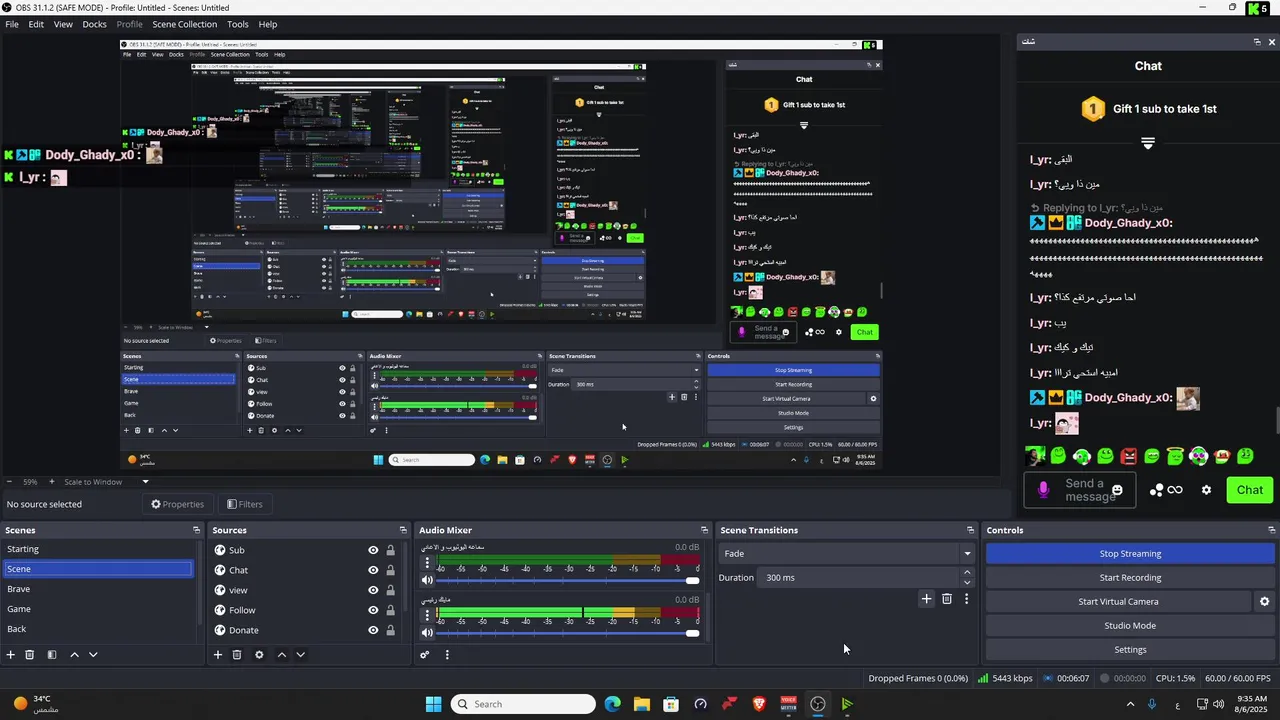Toggle visibility of Donate source
The width and height of the screenshot is (1280, 720).
373,630
